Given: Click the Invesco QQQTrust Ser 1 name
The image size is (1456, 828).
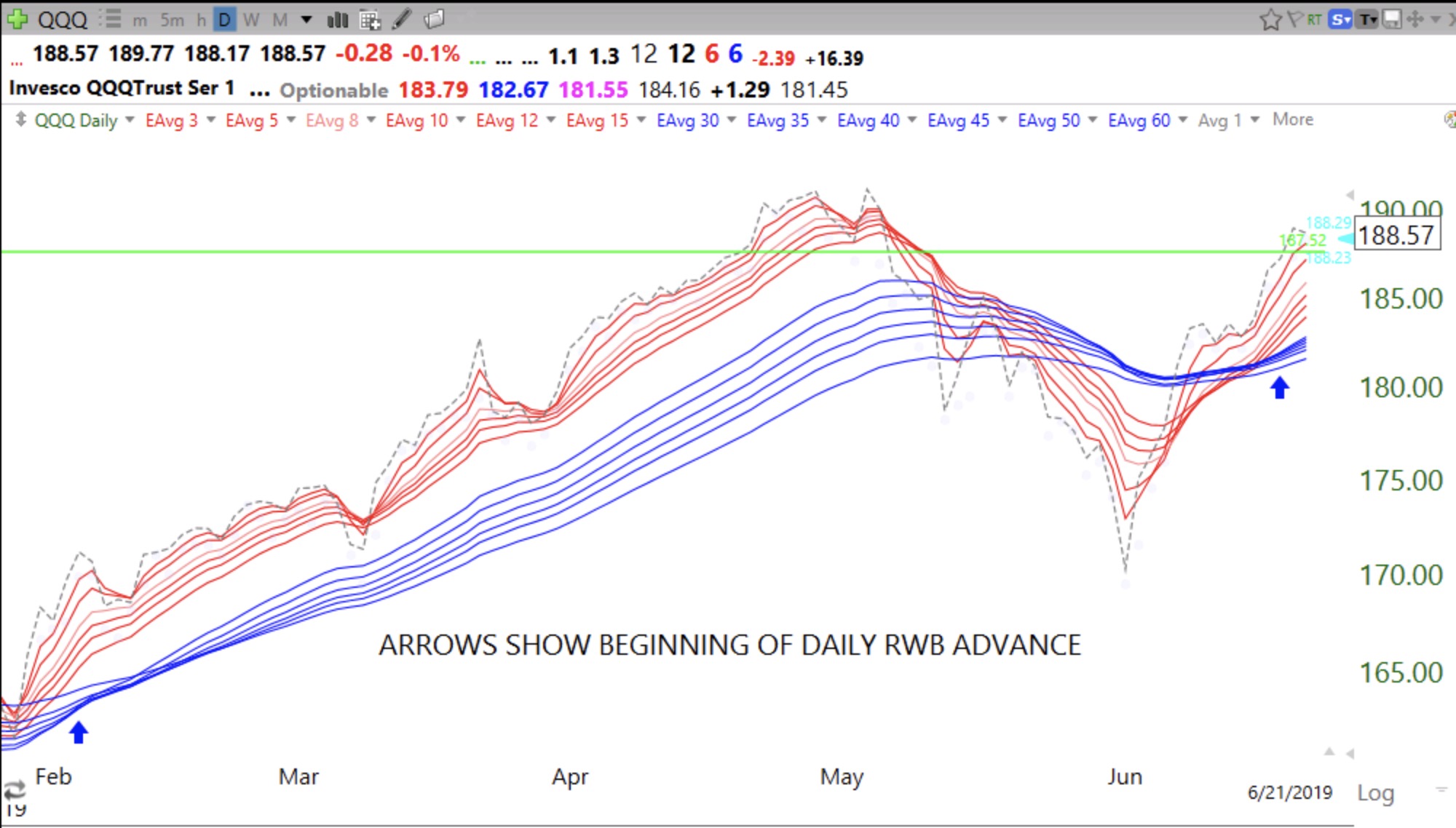Looking at the screenshot, I should click(x=122, y=88).
